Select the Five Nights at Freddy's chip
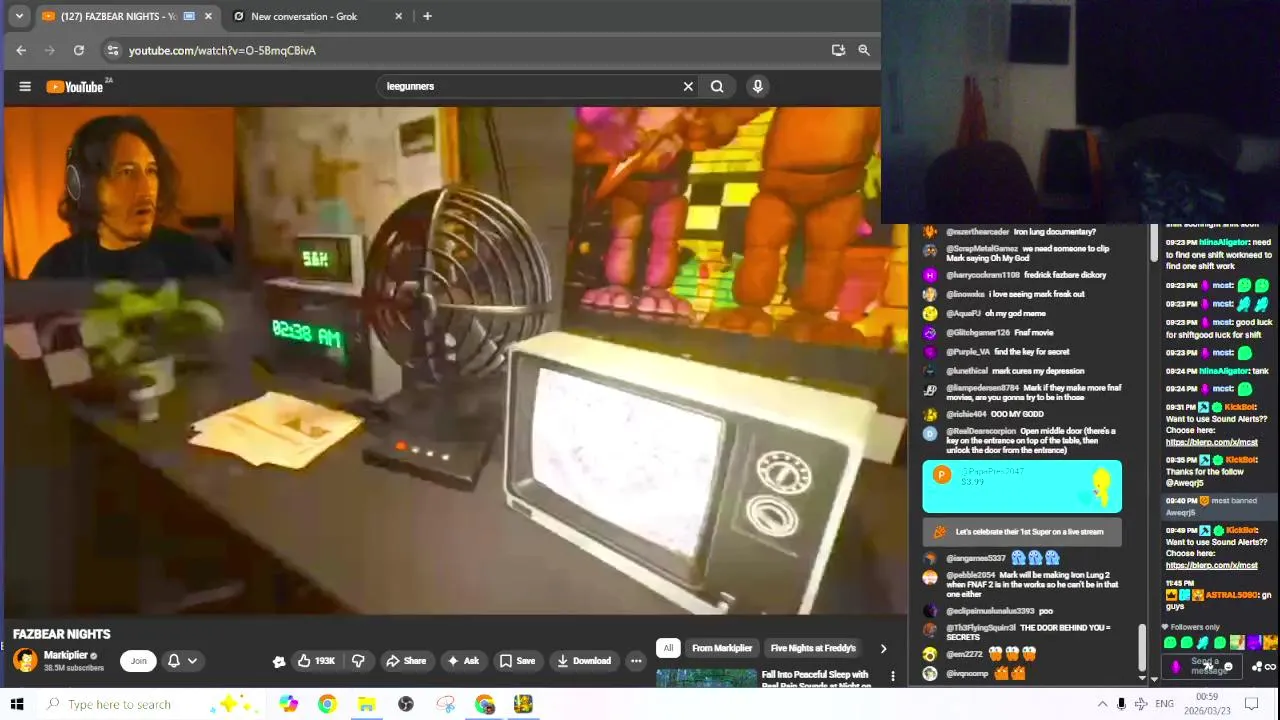This screenshot has width=1280, height=720. (x=813, y=648)
